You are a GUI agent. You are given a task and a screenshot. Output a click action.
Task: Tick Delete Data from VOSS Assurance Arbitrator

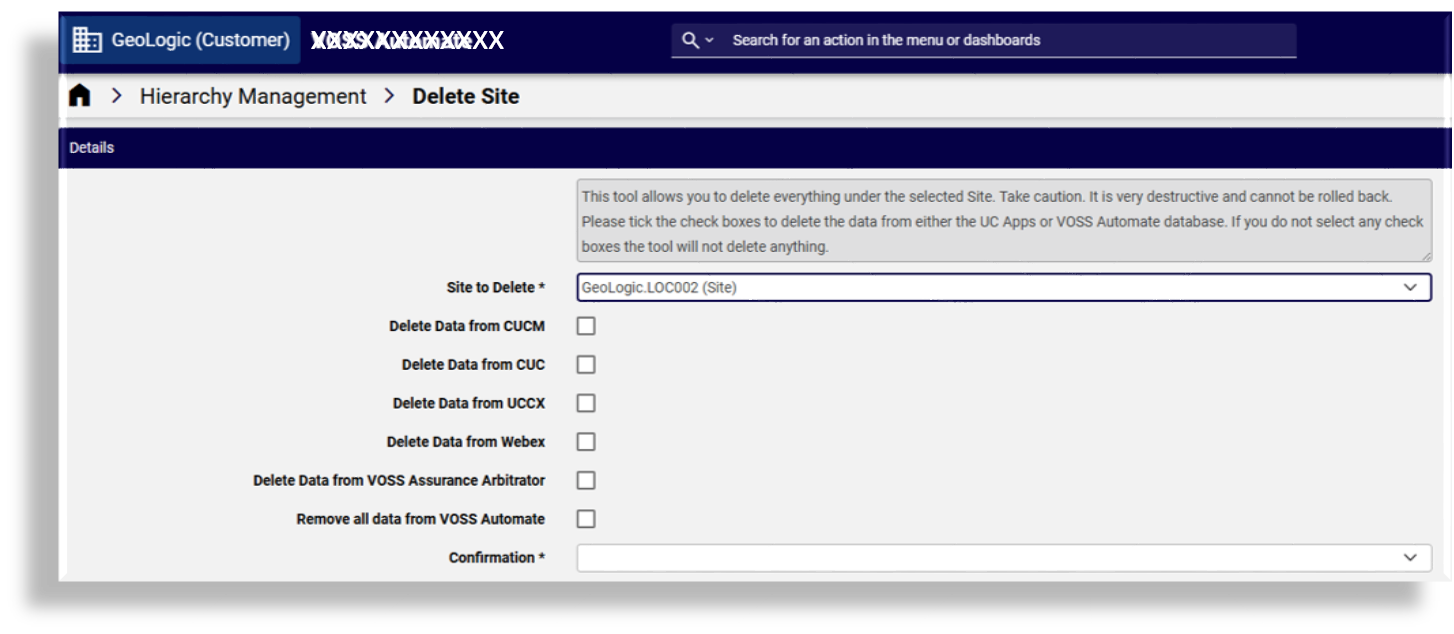586,480
